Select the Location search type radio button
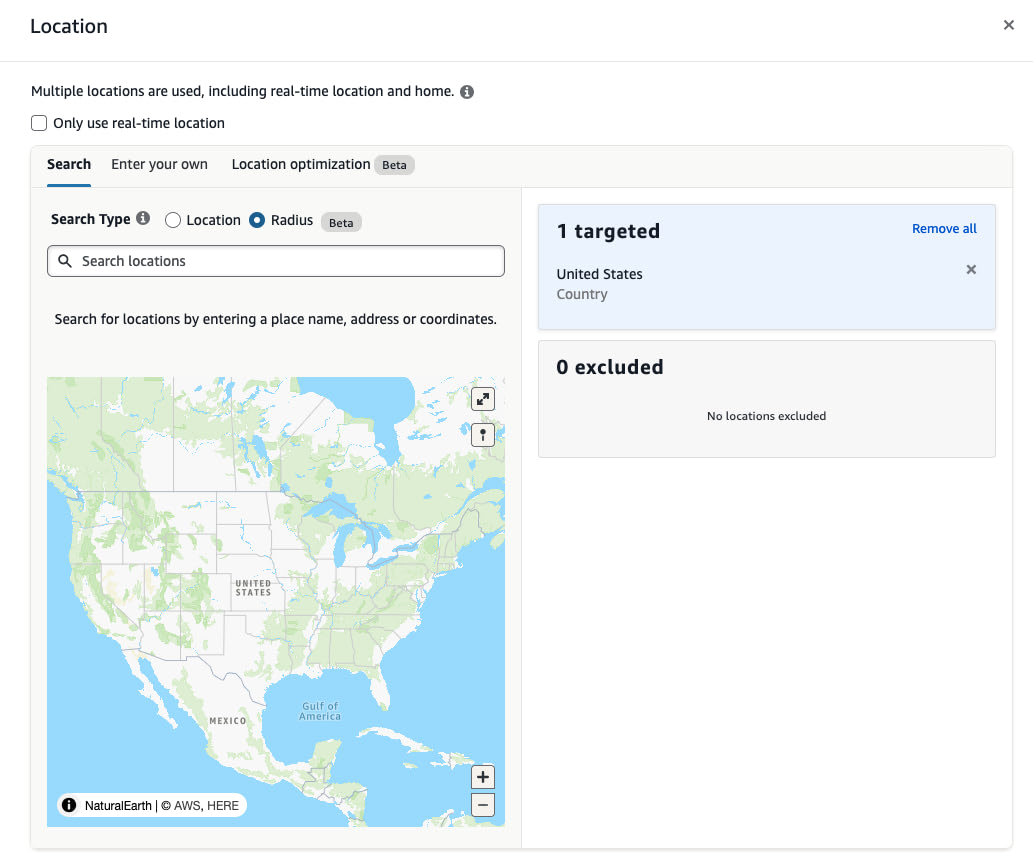Viewport: 1033px width, 865px height. tap(171, 221)
